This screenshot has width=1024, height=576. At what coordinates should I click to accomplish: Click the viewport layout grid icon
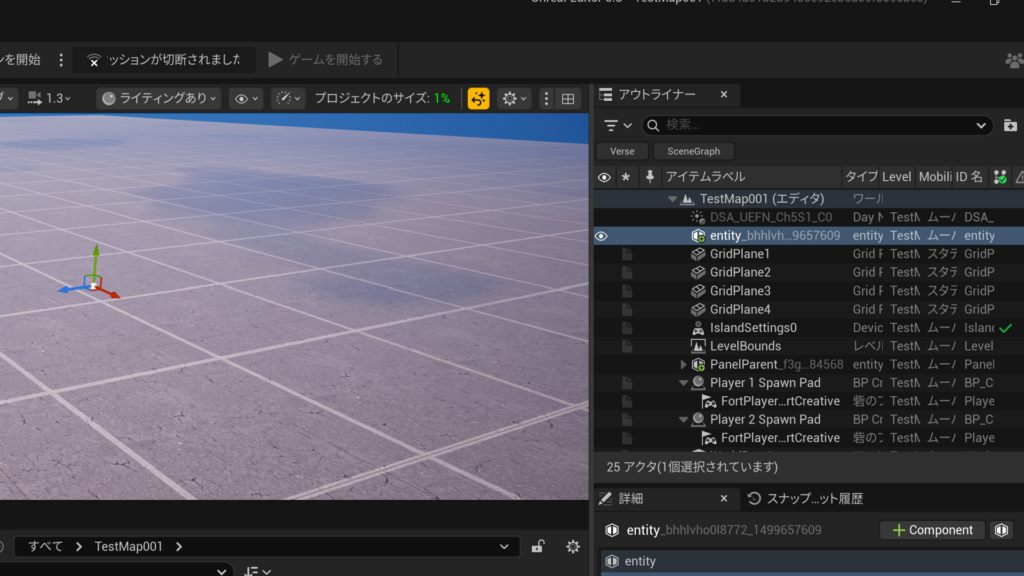pos(568,98)
